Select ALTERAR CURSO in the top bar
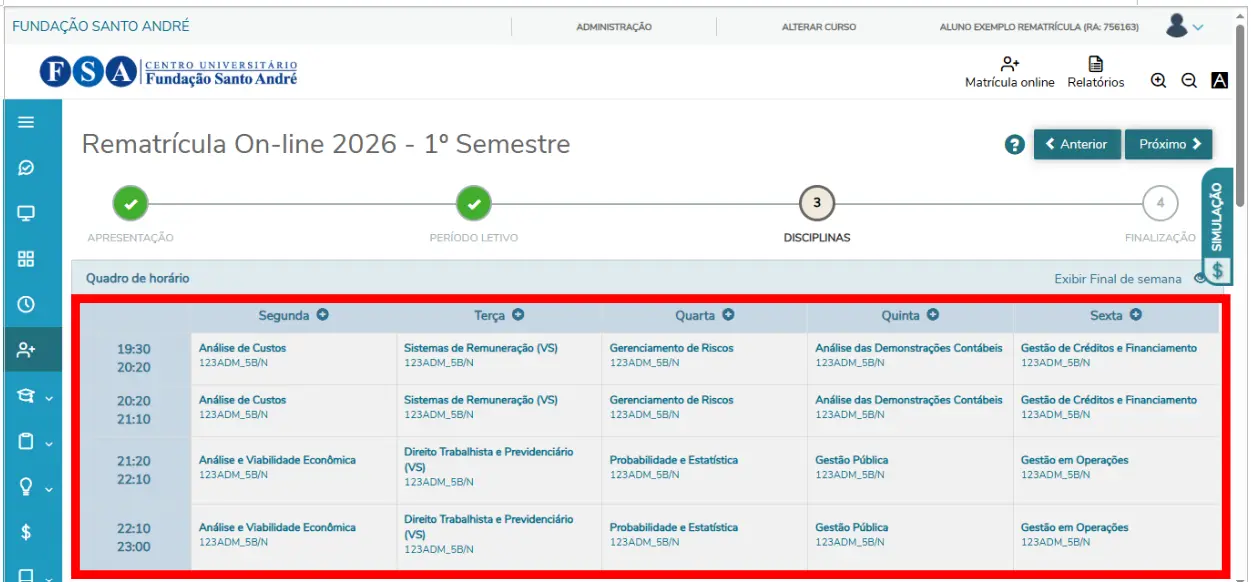 point(818,27)
